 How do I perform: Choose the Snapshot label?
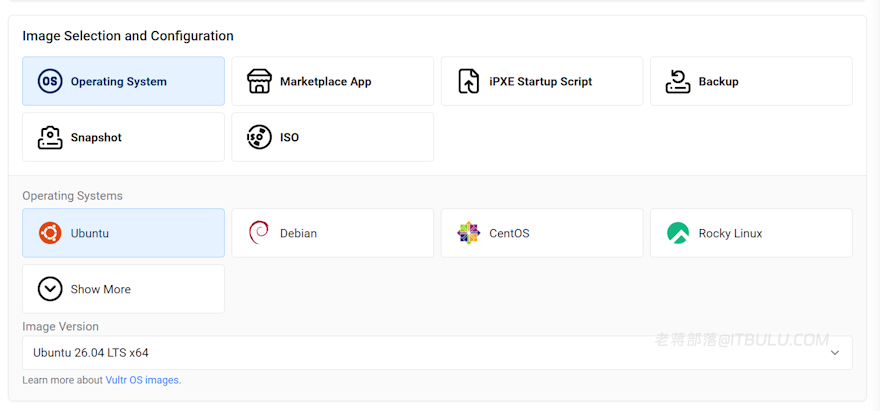[x=96, y=138]
